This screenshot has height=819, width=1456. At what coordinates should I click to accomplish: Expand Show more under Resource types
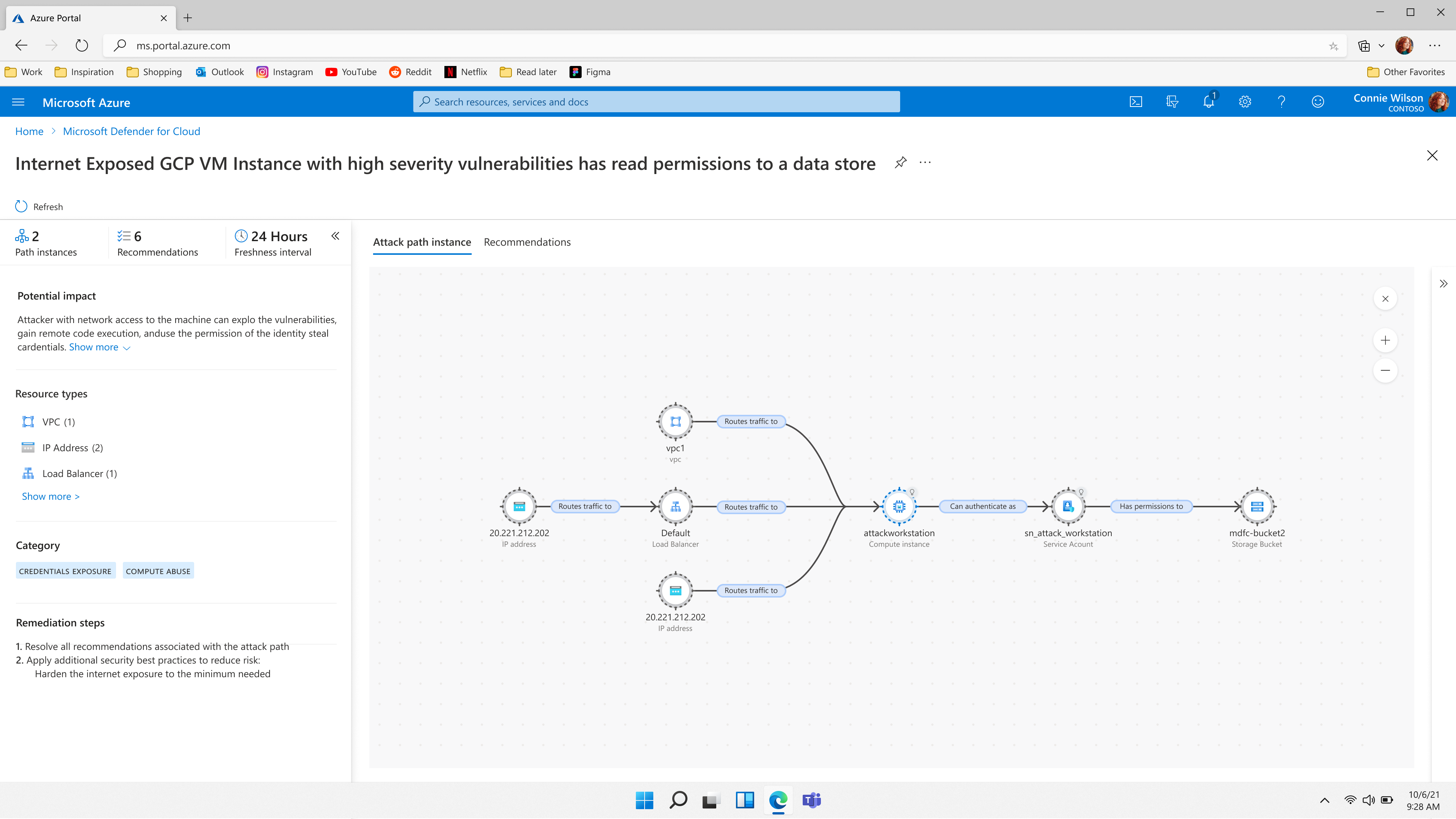click(x=50, y=496)
